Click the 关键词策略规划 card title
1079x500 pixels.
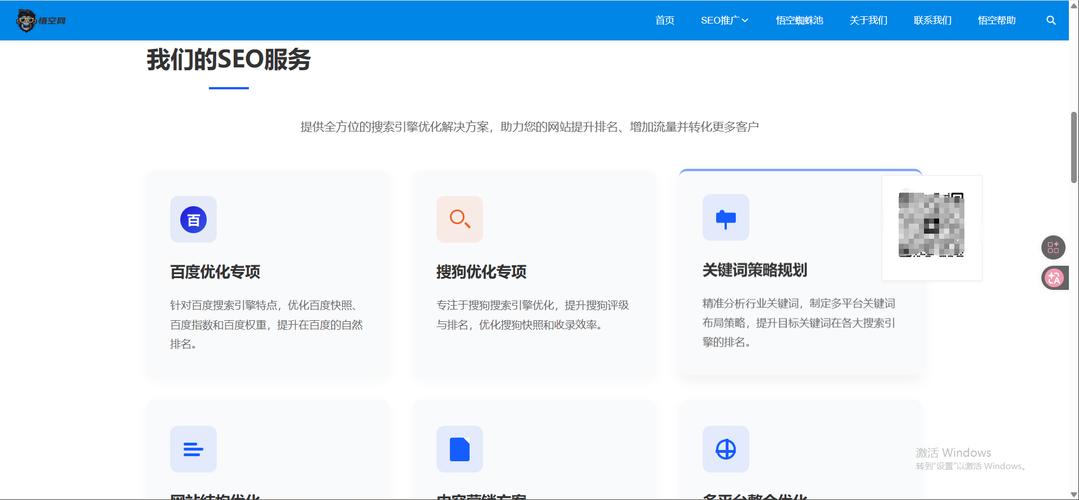[x=755, y=270]
